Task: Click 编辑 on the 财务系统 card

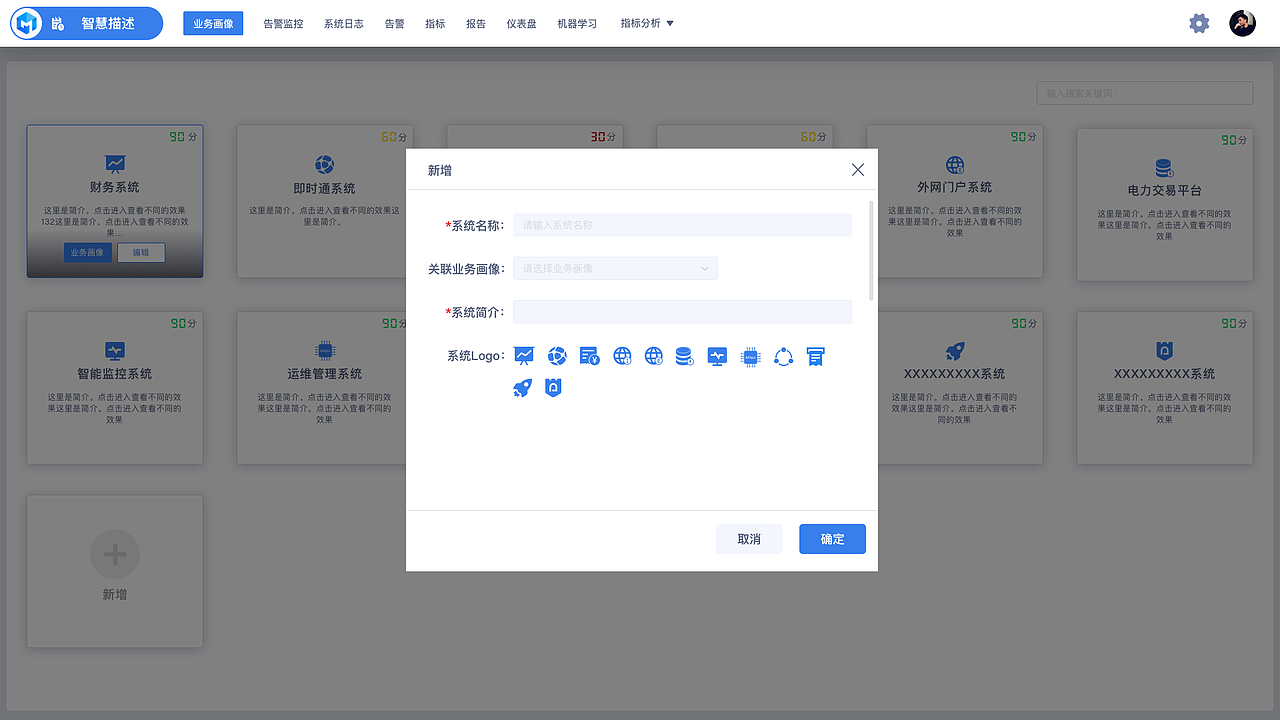Action: coord(140,253)
